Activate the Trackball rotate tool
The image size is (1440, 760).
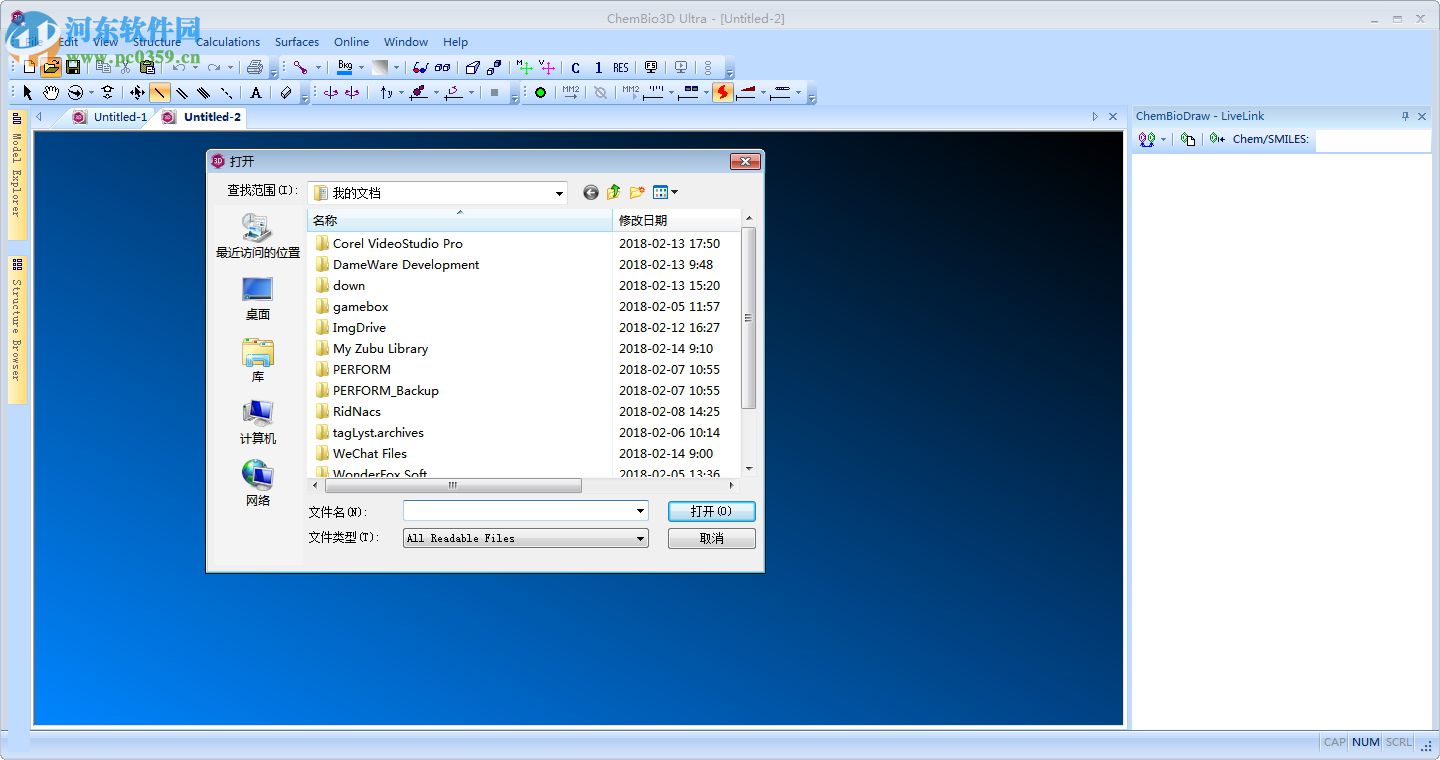click(75, 93)
